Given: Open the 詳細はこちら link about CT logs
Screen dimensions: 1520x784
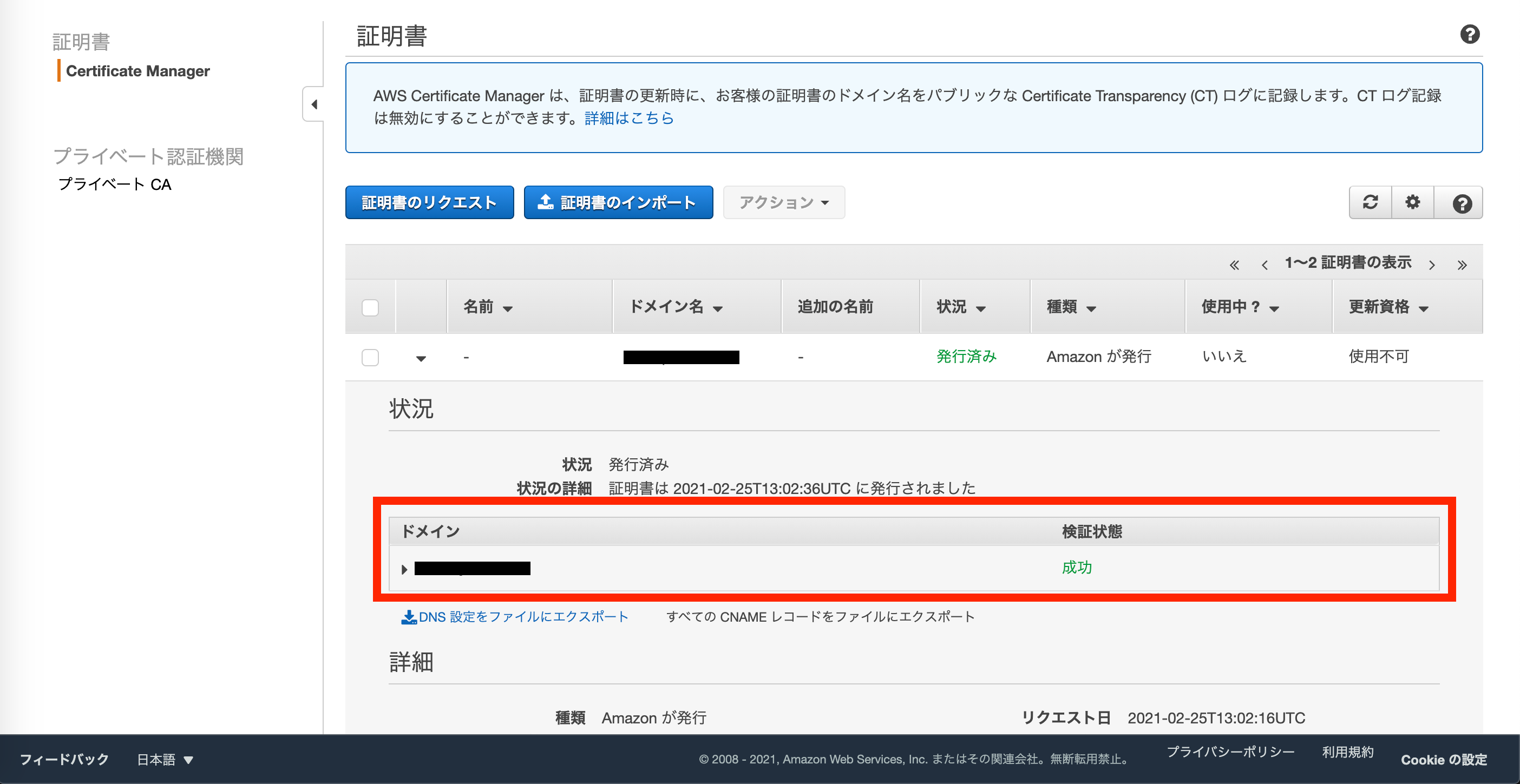Looking at the screenshot, I should (627, 118).
